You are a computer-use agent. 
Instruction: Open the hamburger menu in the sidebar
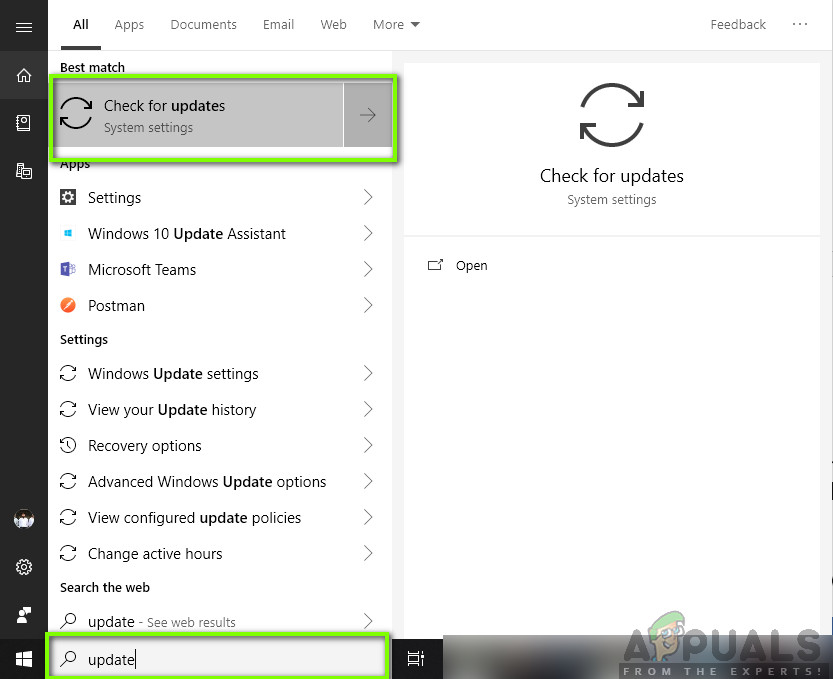coord(23,25)
